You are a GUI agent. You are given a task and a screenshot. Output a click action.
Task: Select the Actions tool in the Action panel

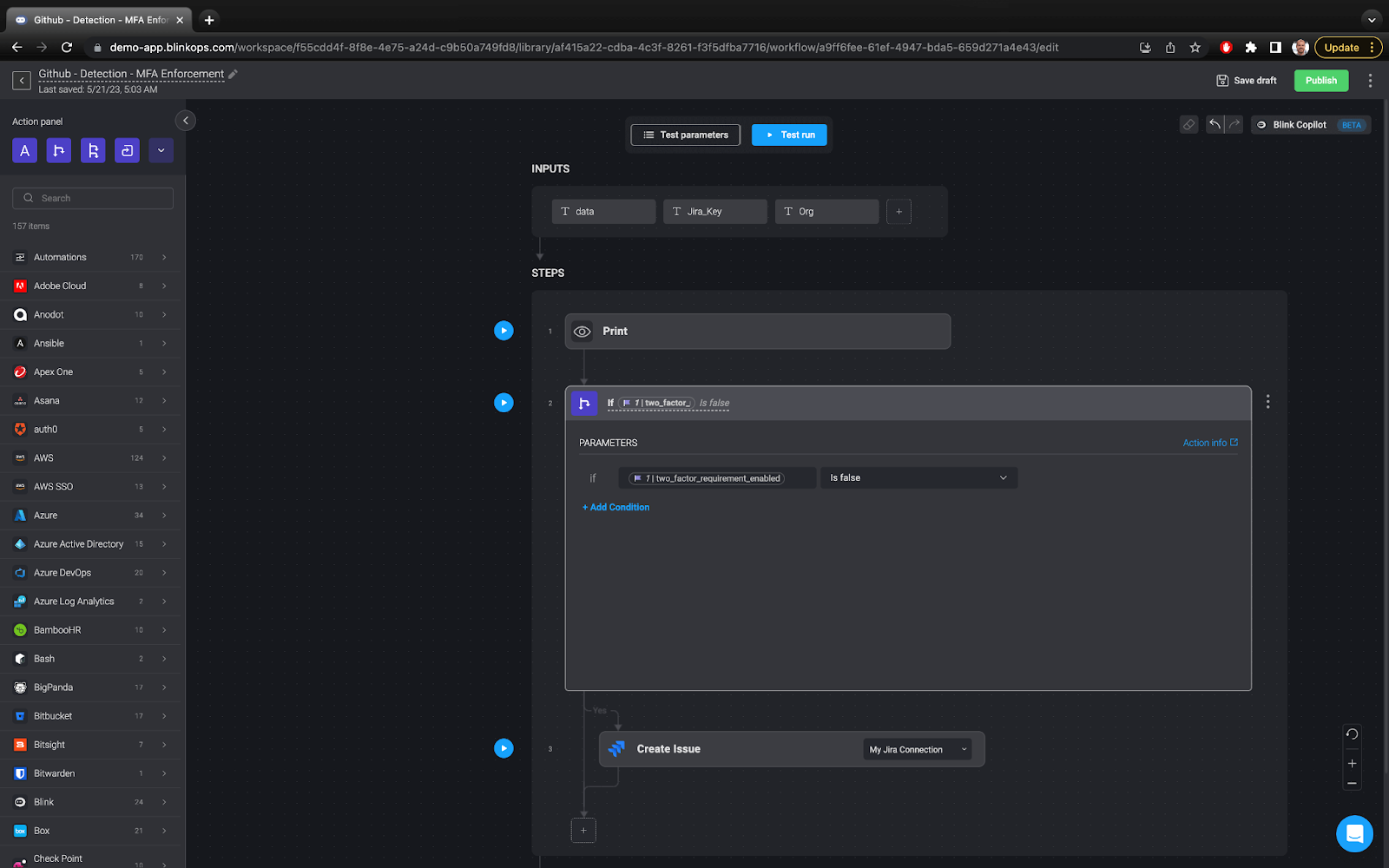[24, 149]
